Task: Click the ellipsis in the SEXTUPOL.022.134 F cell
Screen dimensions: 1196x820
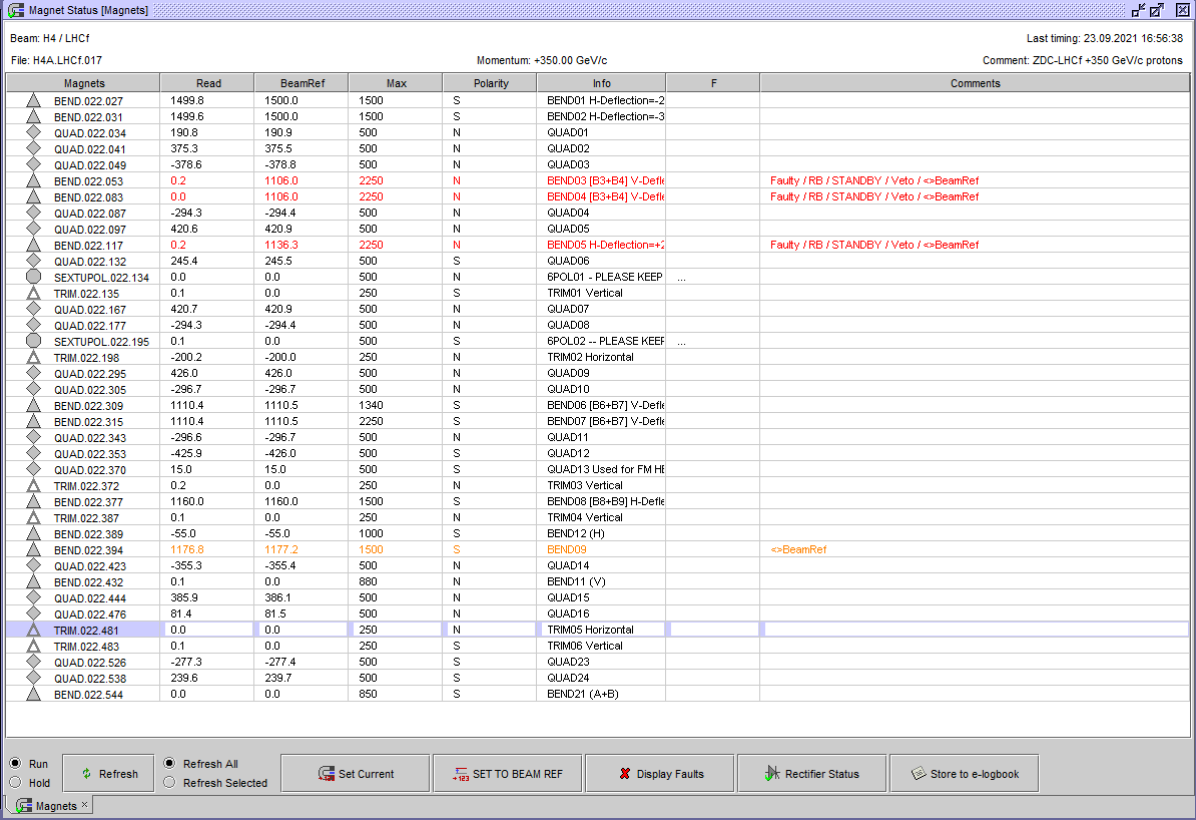Action: (x=681, y=278)
